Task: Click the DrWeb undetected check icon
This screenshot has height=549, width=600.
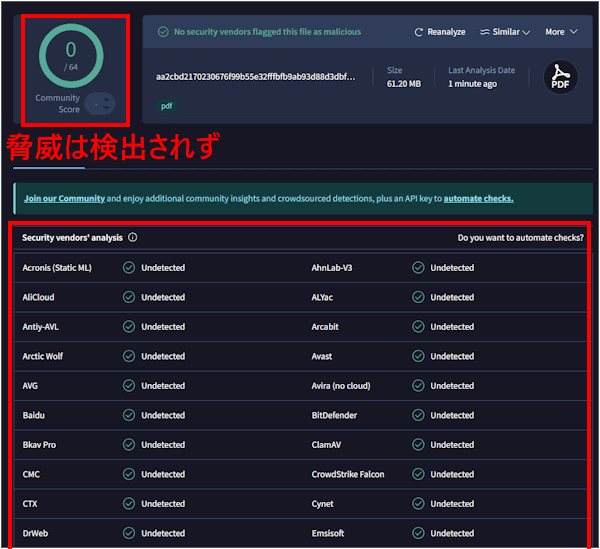Action: (129, 533)
